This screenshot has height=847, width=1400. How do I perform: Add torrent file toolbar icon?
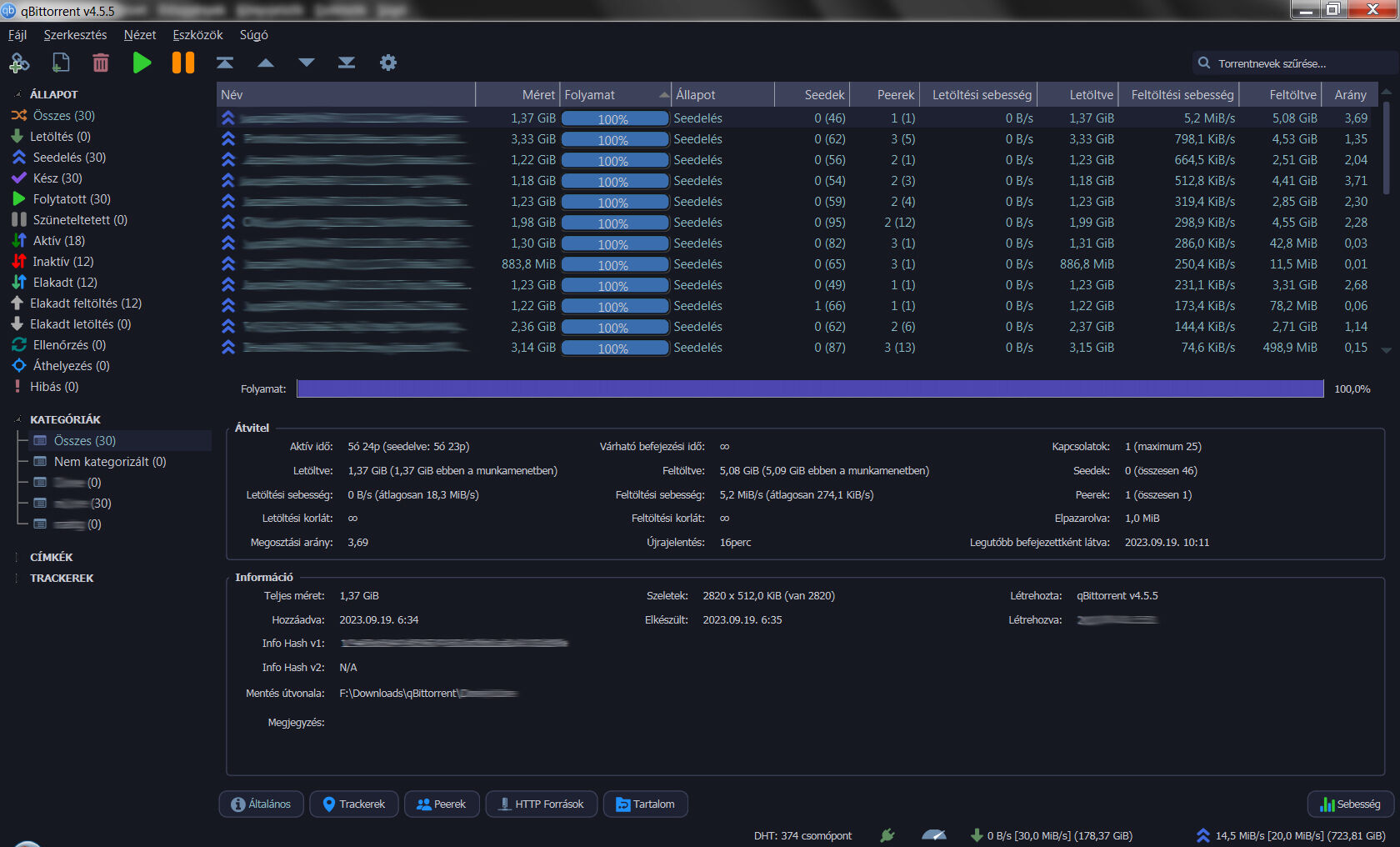[x=61, y=63]
